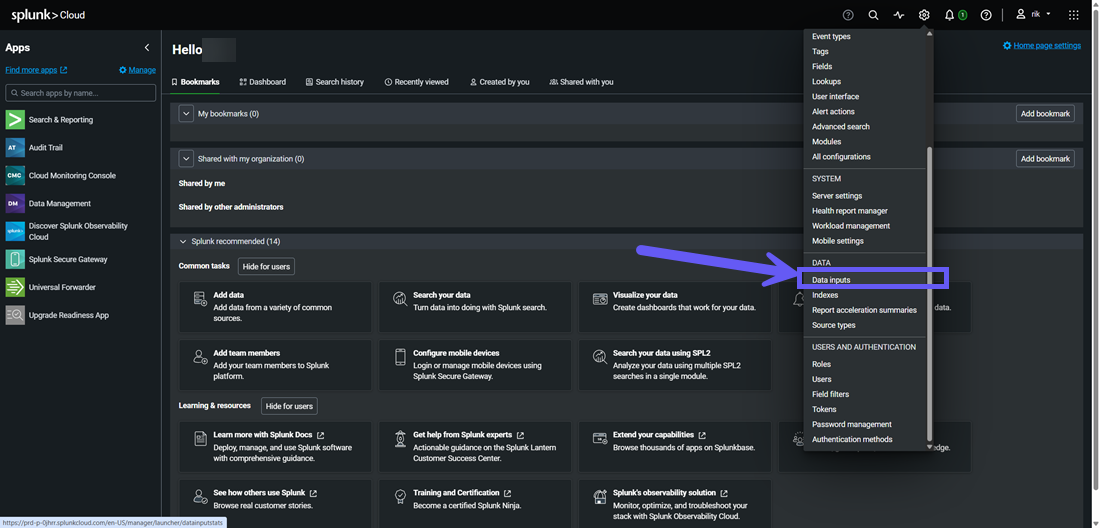Collapse the Splunk recommended section
Image resolution: width=1100 pixels, height=528 pixels.
point(183,241)
